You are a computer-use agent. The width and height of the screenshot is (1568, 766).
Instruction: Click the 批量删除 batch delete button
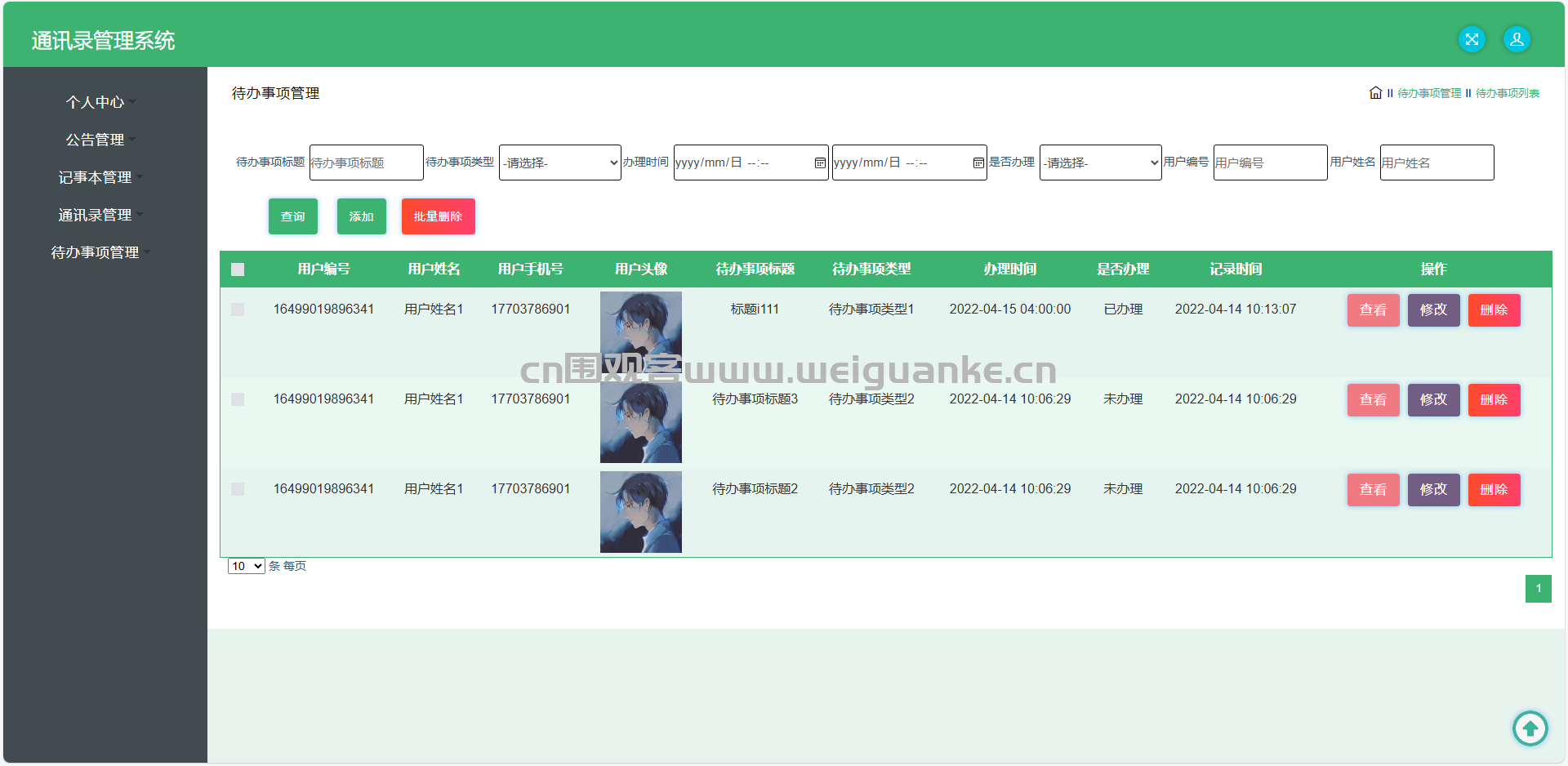(439, 216)
